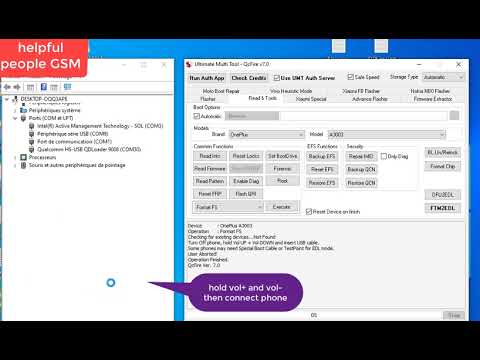Click the Root button
480x360 pixels.
click(282, 181)
